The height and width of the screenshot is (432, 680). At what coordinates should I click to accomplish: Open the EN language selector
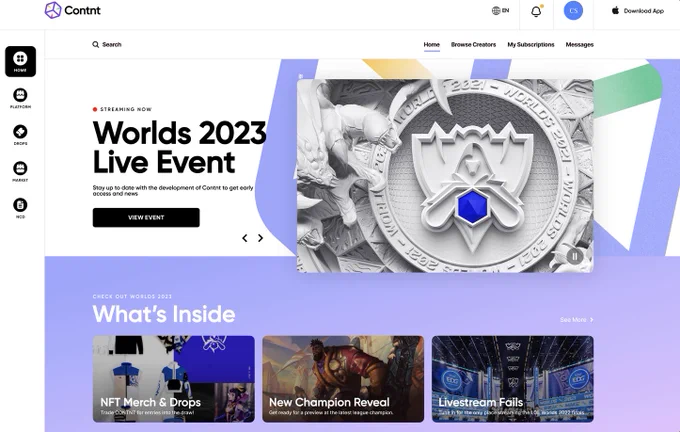tap(500, 10)
